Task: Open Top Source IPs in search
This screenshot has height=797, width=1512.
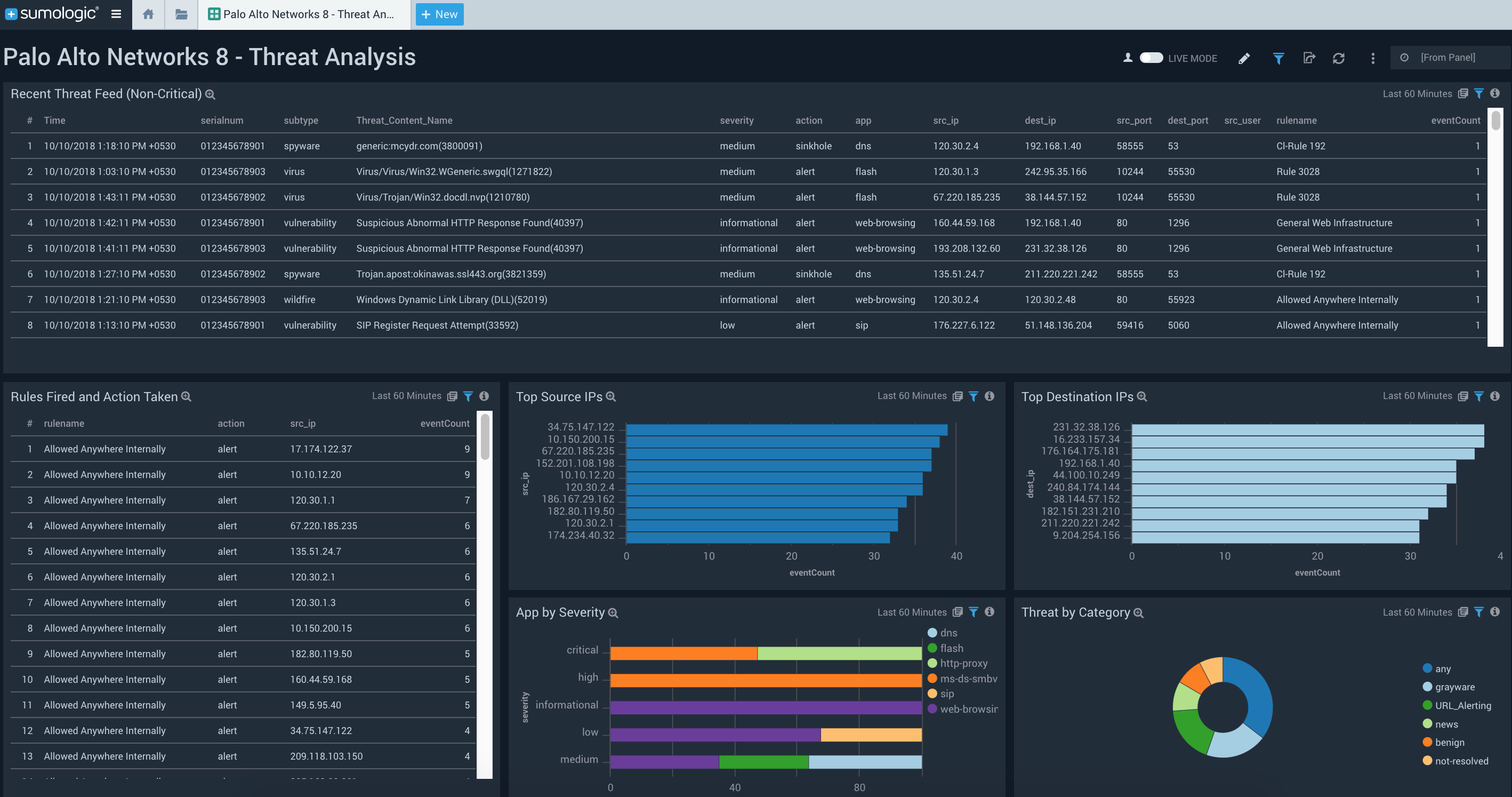Action: tap(610, 396)
